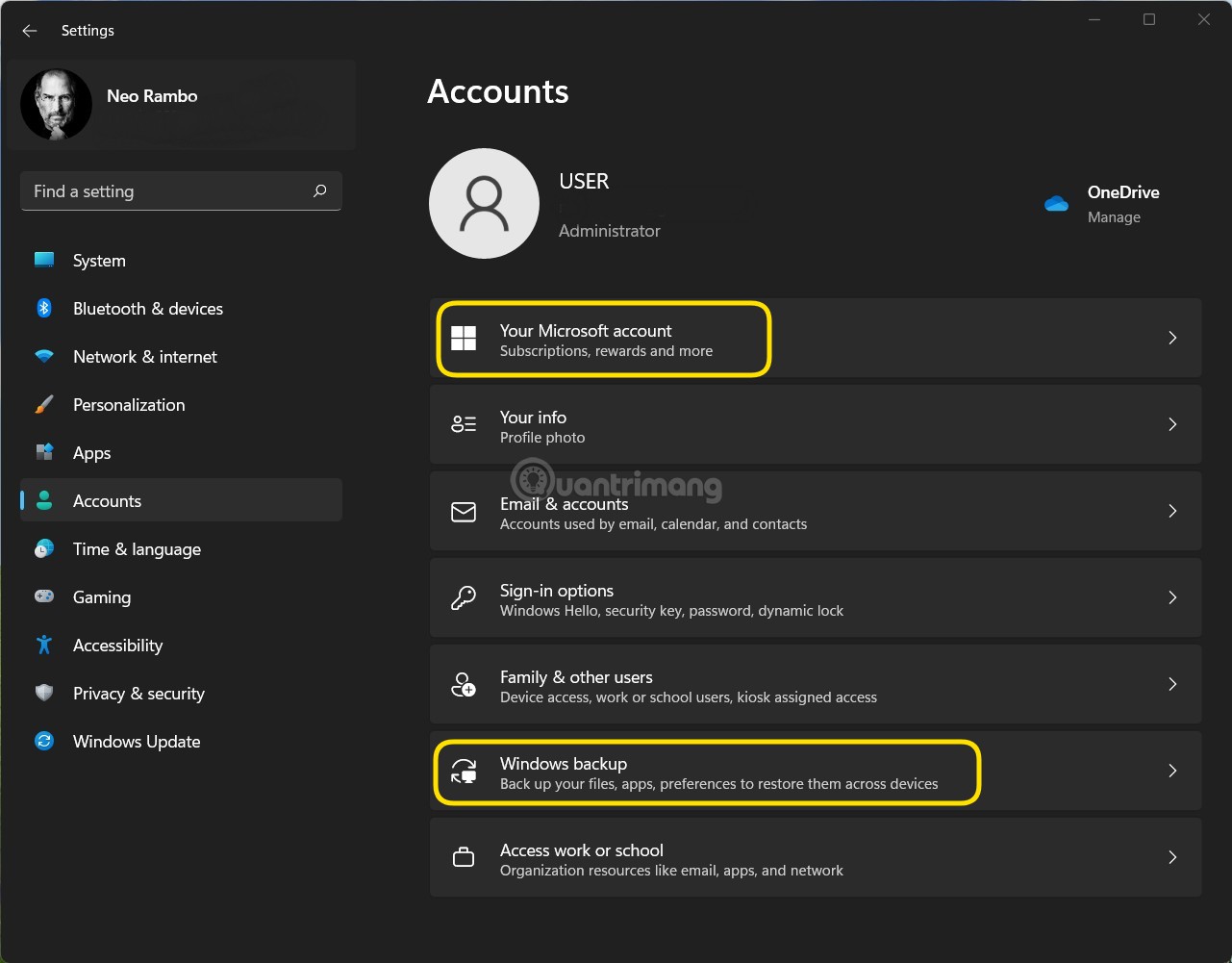Open Windows backup using its chevron
The image size is (1232, 963).
point(1172,771)
